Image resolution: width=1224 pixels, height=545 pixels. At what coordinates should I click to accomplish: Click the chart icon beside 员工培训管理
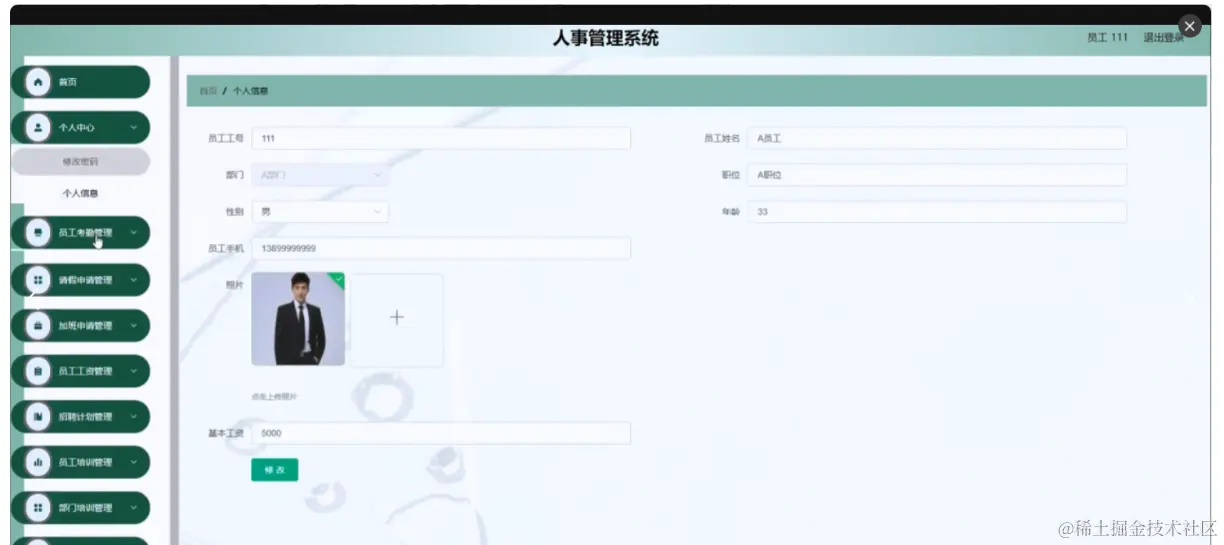[x=38, y=463]
